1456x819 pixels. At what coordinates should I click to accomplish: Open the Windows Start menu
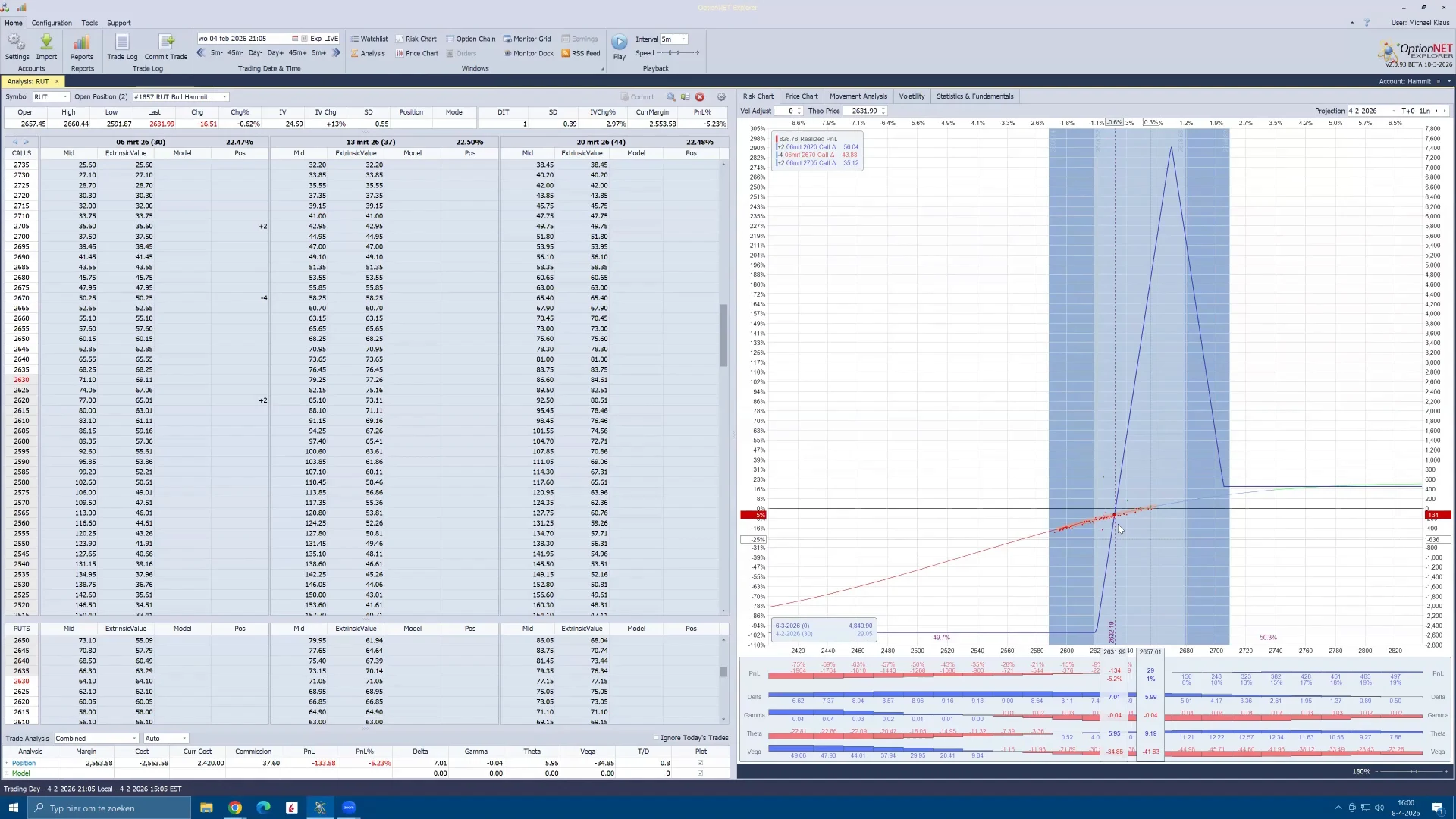coord(14,808)
